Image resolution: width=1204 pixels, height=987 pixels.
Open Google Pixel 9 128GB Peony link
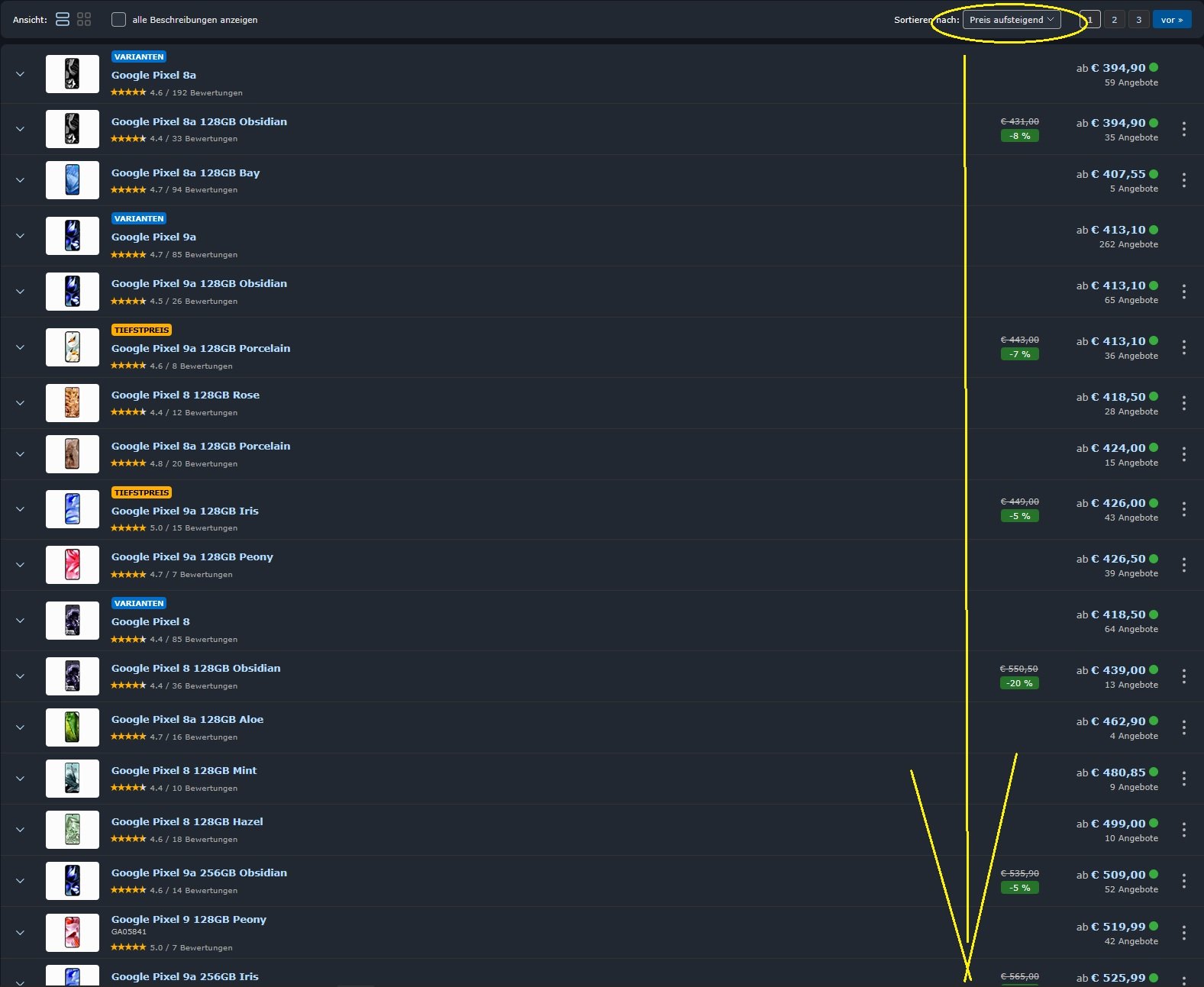click(189, 919)
